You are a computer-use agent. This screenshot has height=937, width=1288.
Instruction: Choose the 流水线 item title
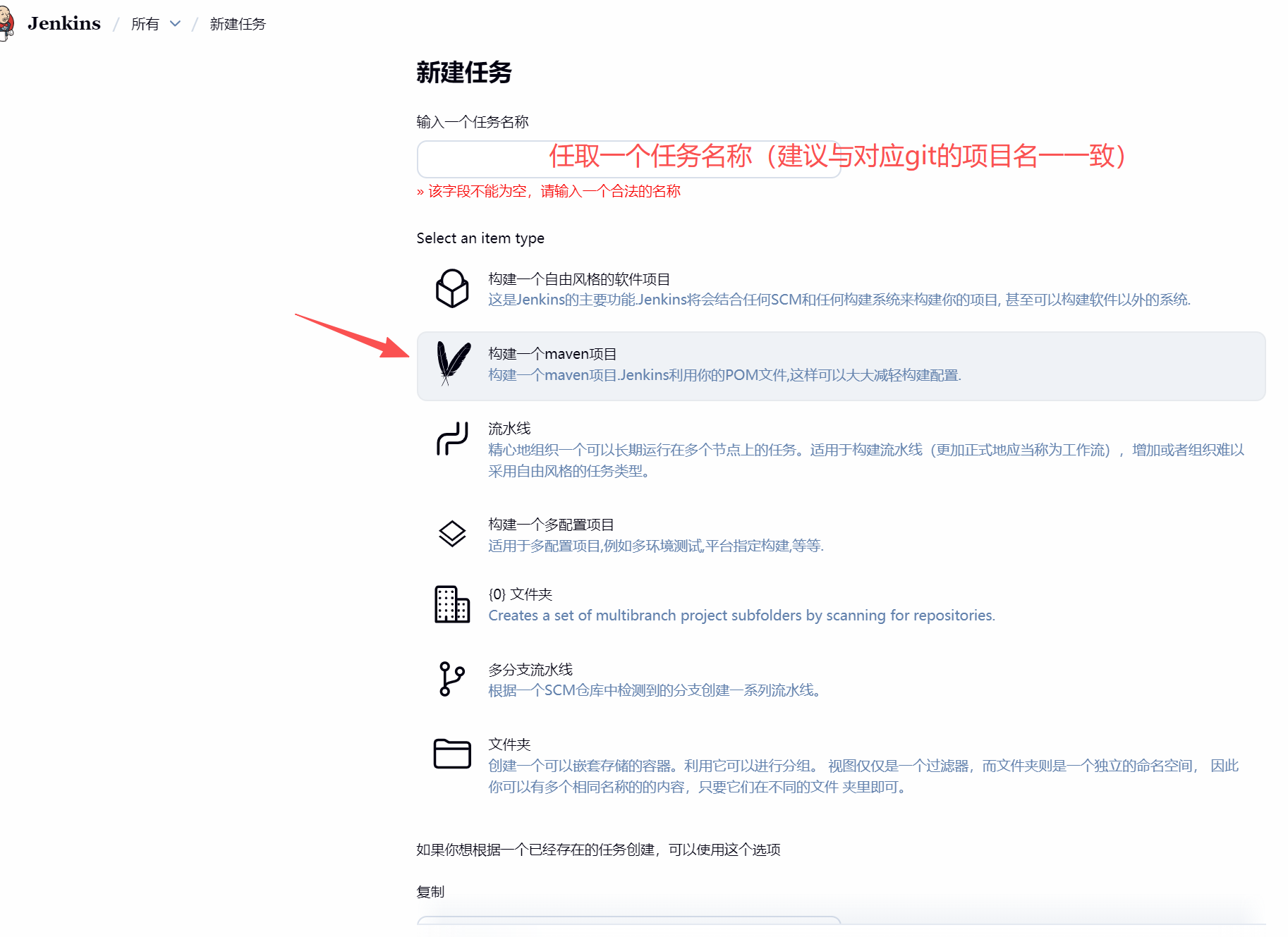click(509, 429)
